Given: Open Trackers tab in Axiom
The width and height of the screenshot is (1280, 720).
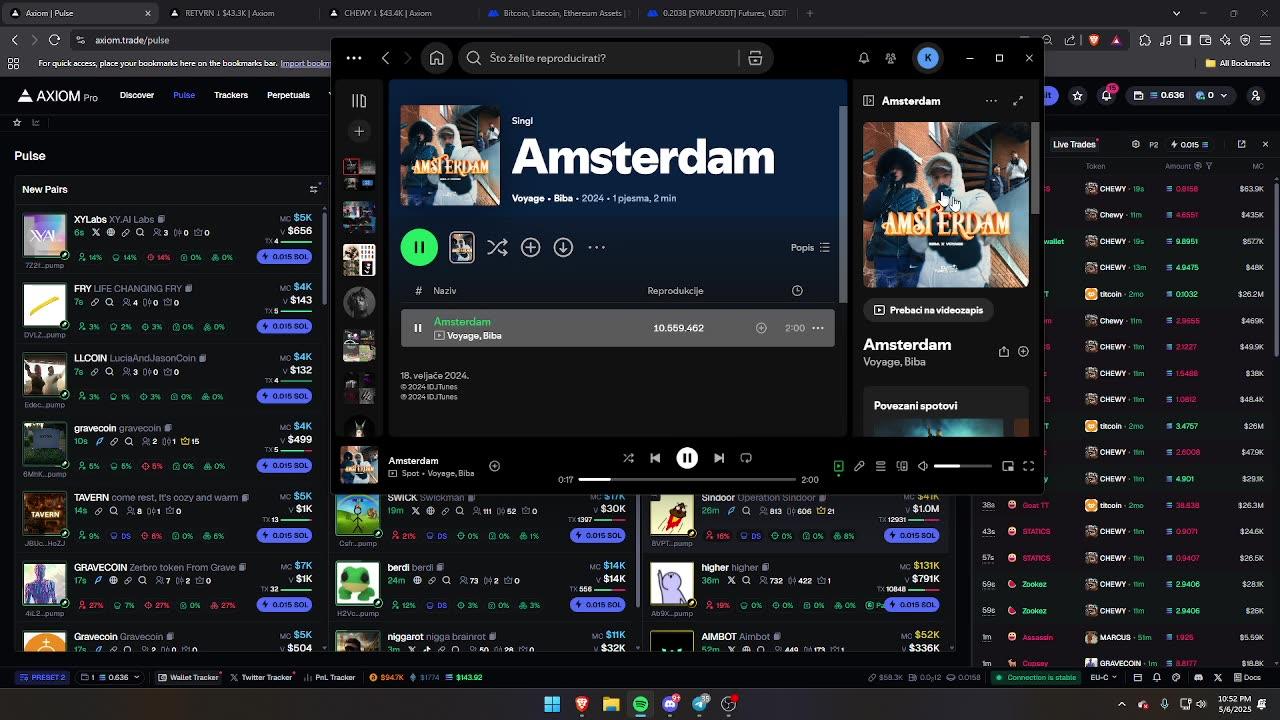Looking at the screenshot, I should click(231, 95).
